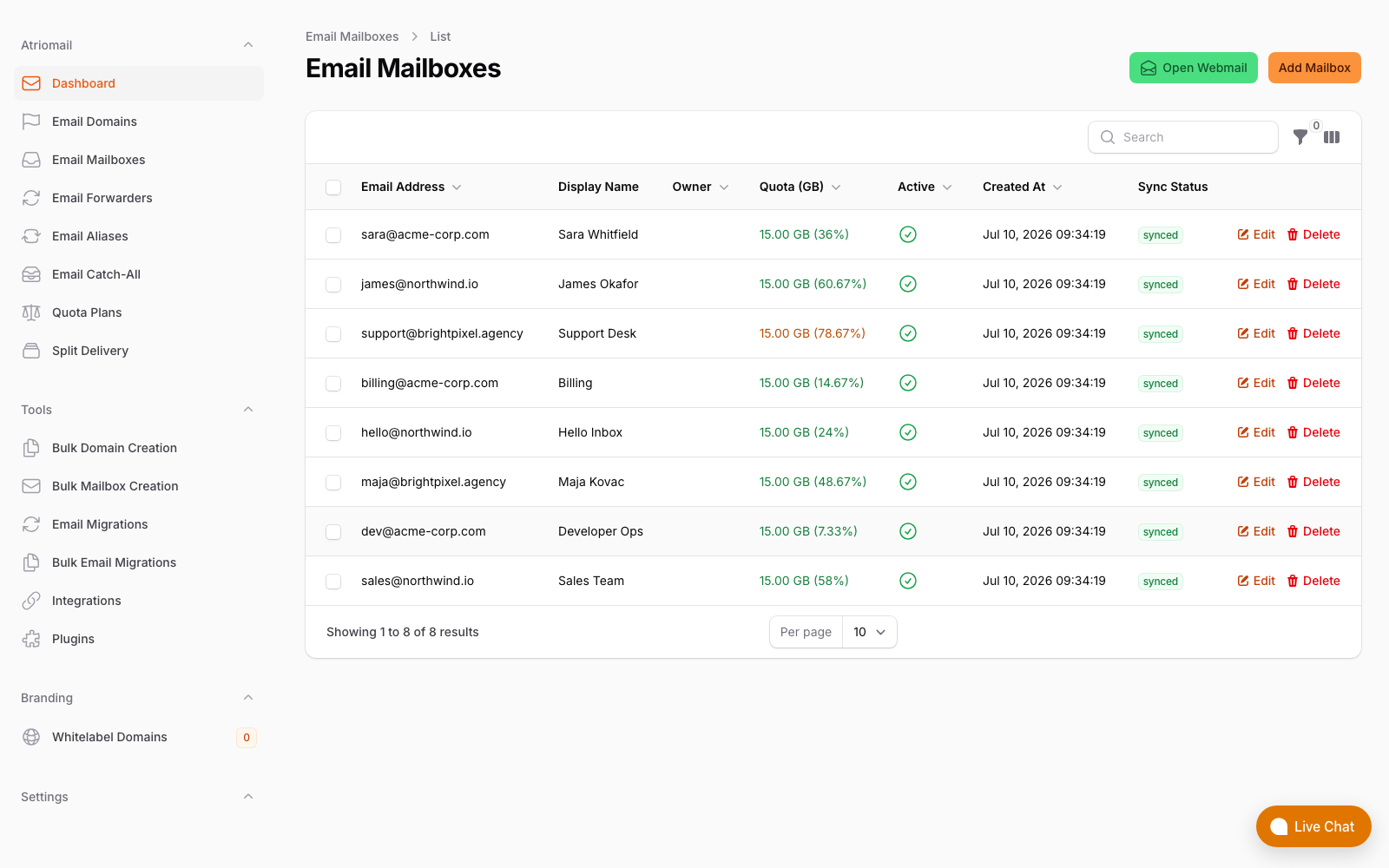The height and width of the screenshot is (868, 1389).
Task: Click the Email Migrations sync icon
Action: tap(31, 524)
